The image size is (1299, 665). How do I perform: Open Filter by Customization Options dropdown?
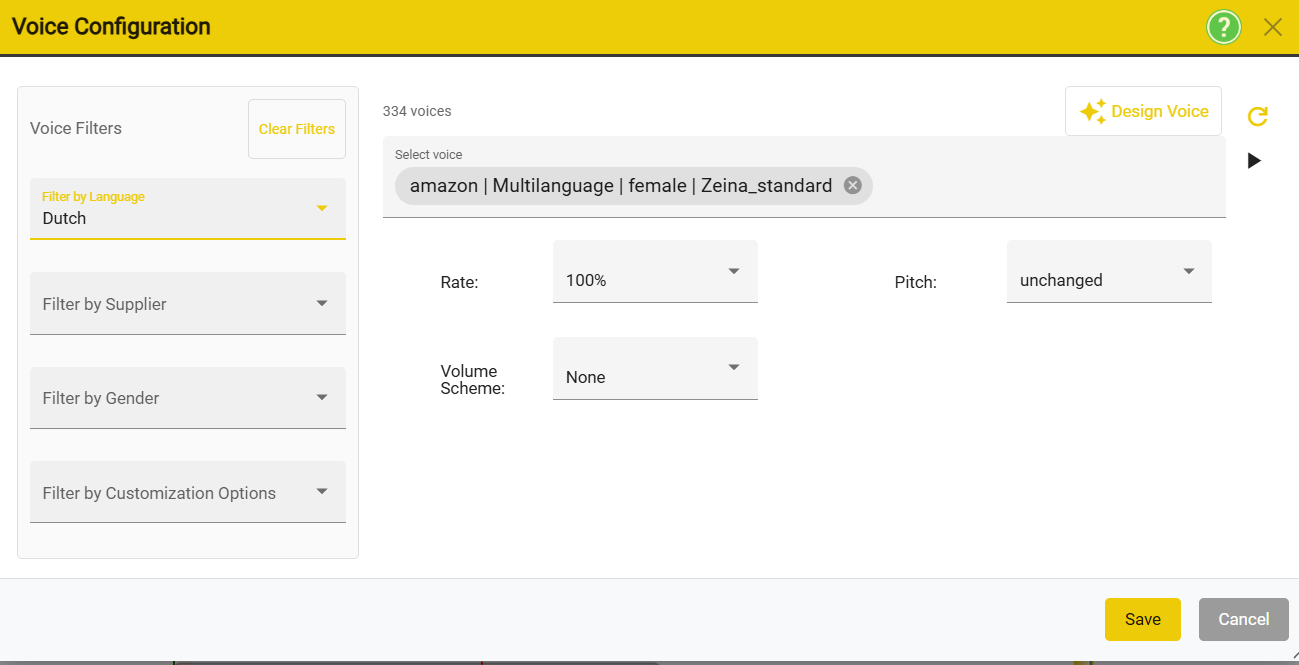click(188, 492)
